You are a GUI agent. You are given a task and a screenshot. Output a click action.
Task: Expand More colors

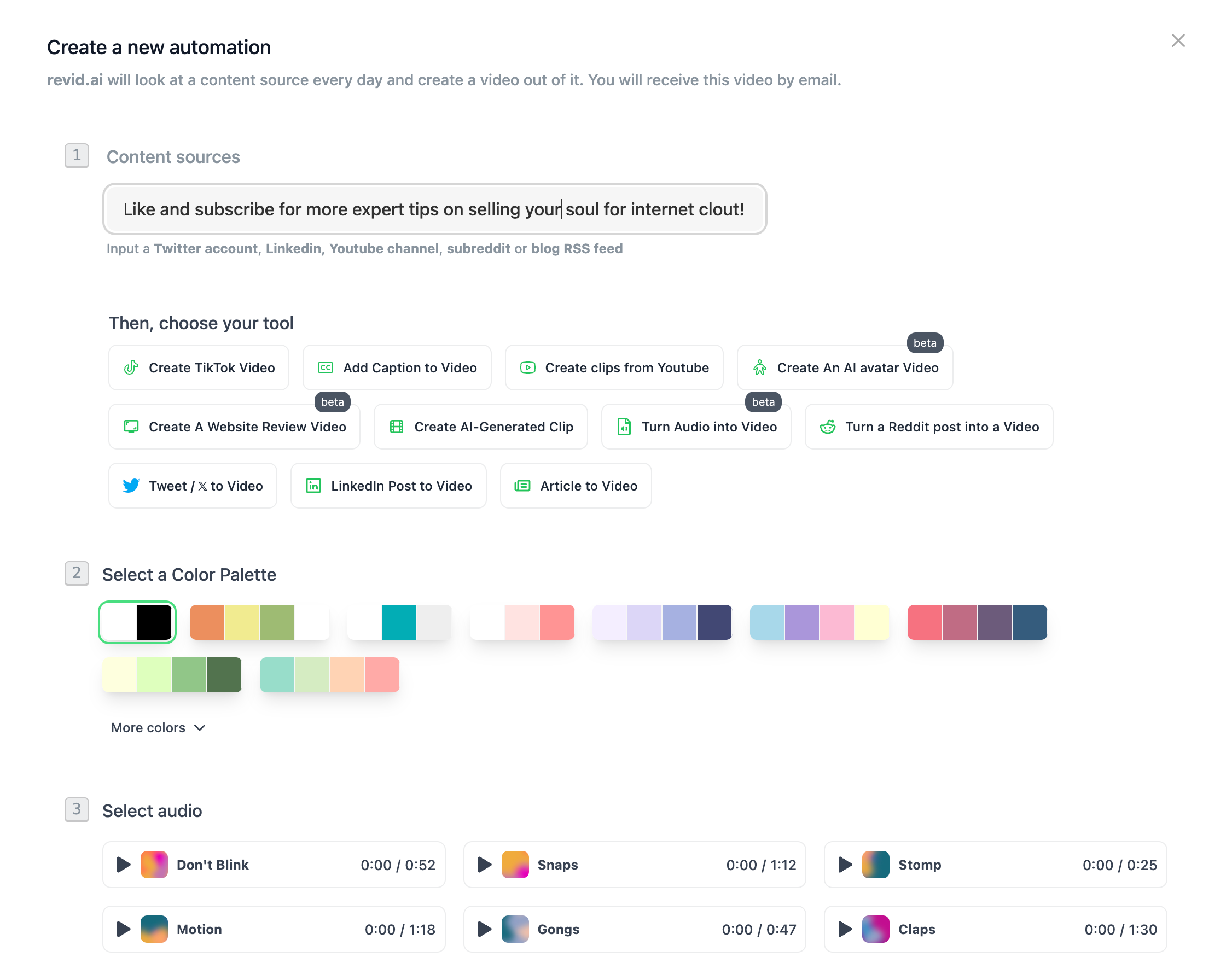(x=158, y=727)
